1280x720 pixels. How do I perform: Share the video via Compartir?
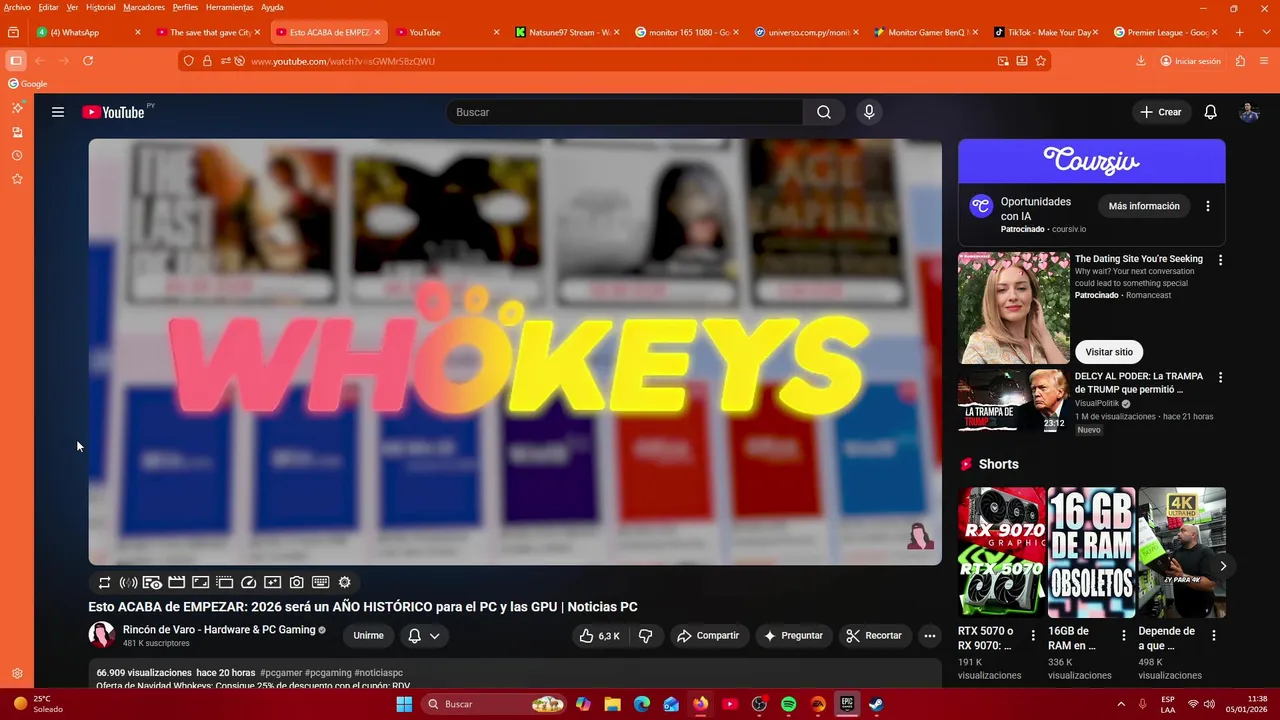[708, 636]
